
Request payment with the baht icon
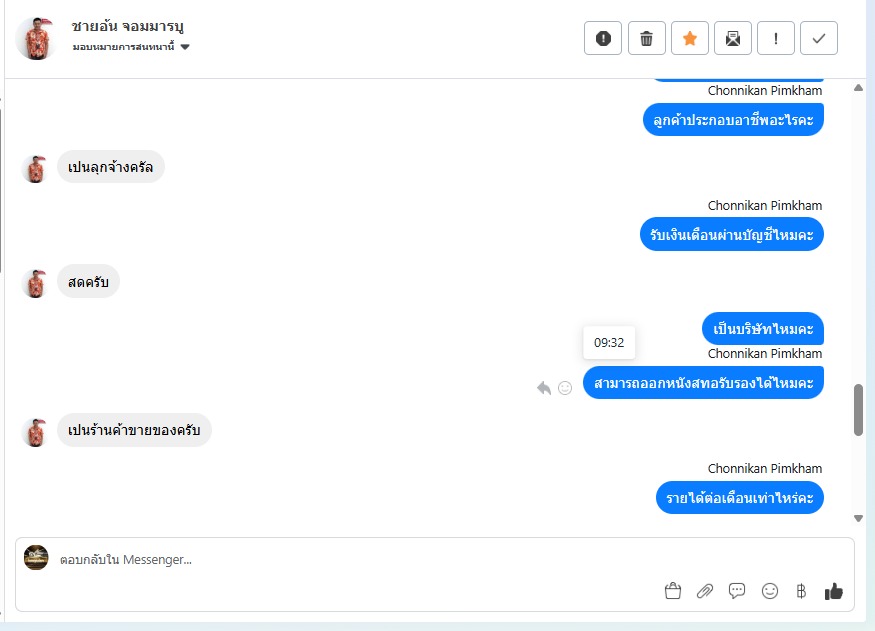point(801,591)
